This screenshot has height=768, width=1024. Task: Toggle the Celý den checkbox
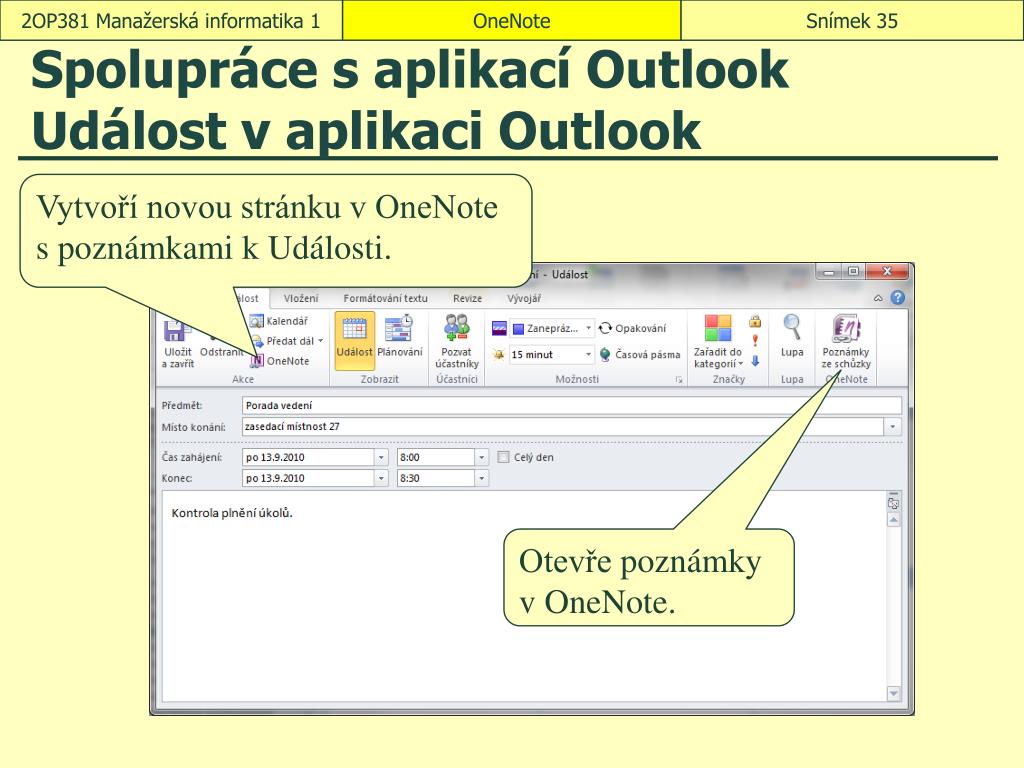pyautogui.click(x=503, y=457)
